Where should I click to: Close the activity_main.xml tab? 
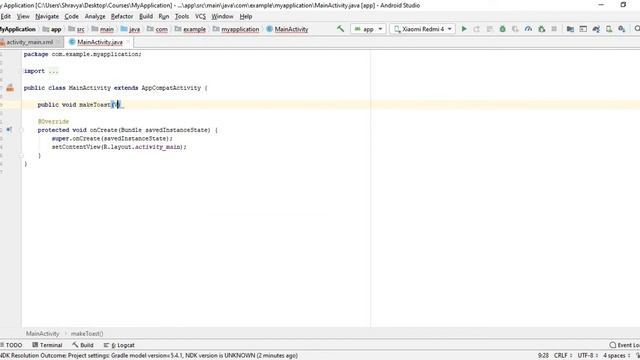click(x=58, y=42)
